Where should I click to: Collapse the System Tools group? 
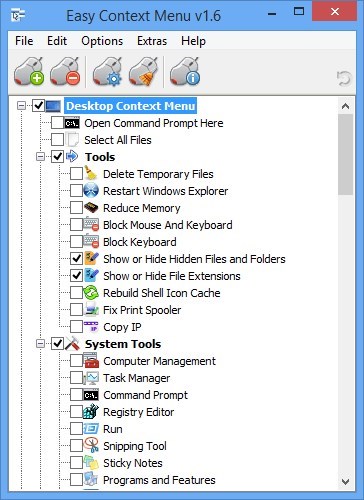(x=40, y=344)
